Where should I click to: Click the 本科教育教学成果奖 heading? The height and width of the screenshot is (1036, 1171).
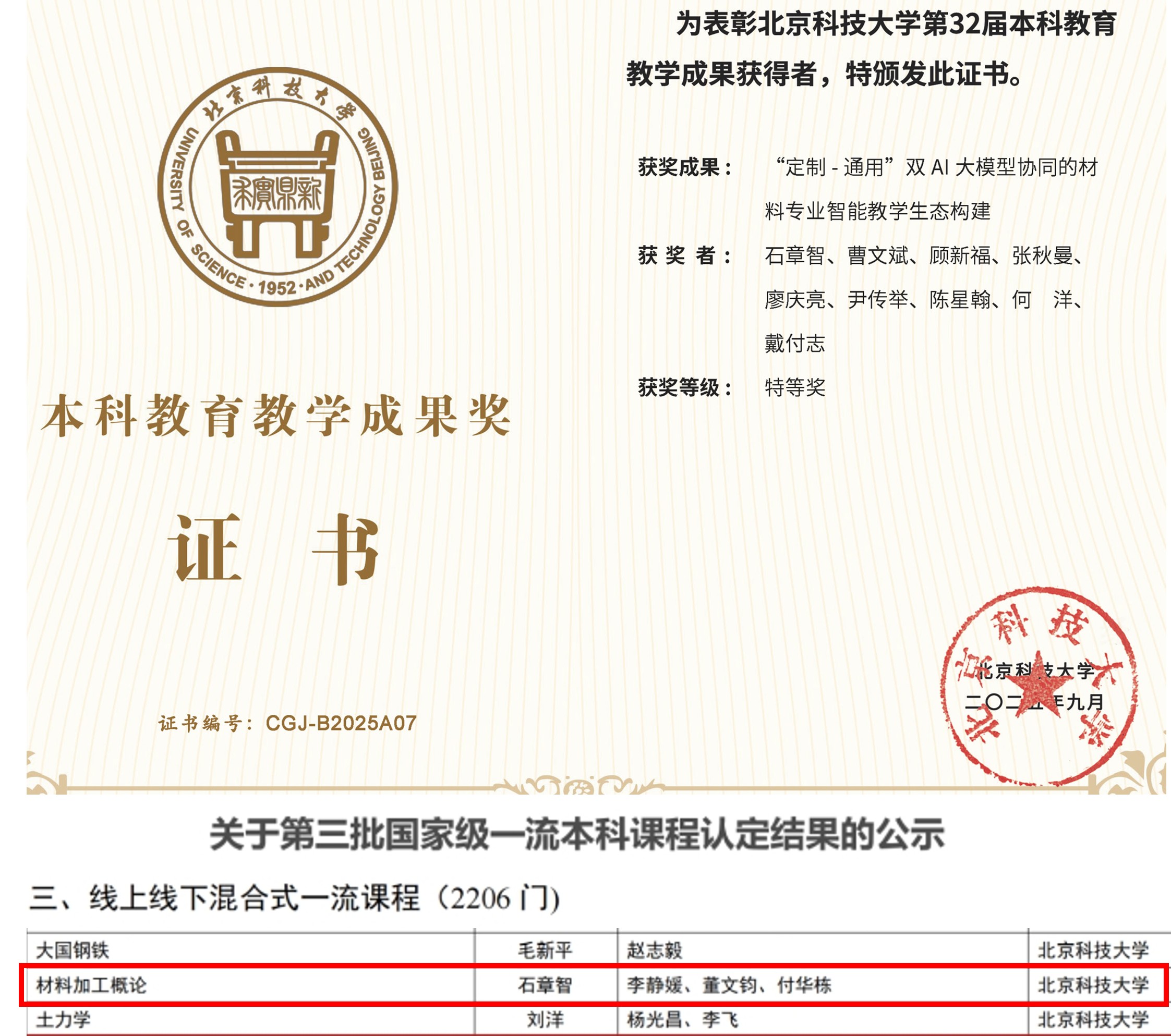coord(275,416)
